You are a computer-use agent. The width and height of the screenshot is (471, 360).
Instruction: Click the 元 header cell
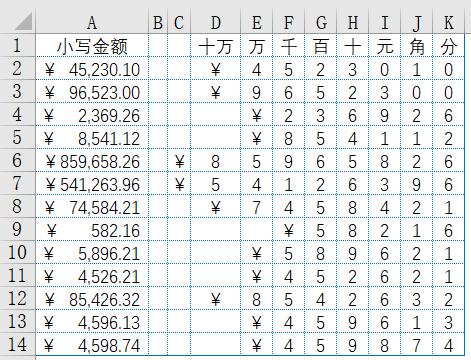tap(384, 46)
